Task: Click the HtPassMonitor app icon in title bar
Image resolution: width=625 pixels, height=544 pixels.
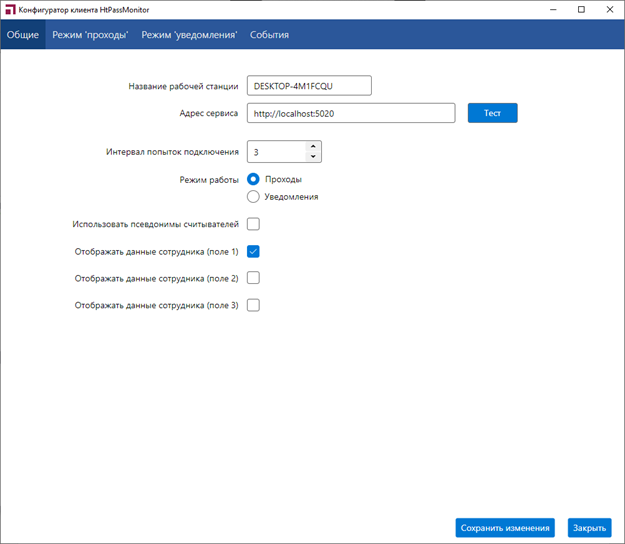Action: (10, 9)
